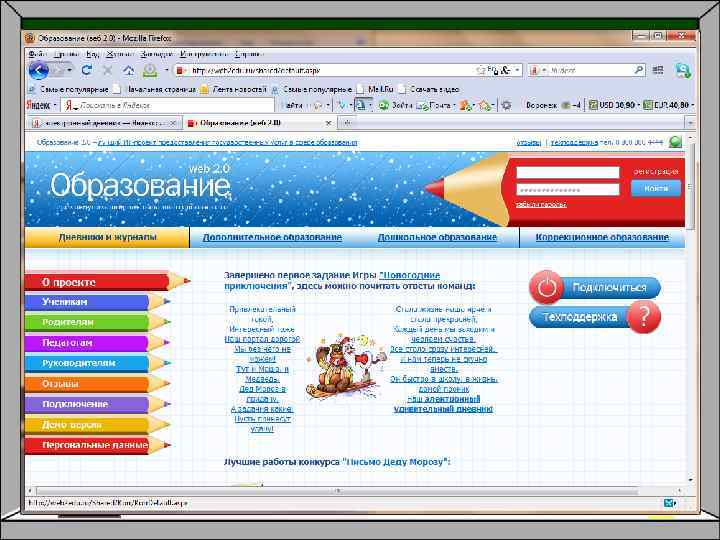Click the Firefox icon in title bar
This screenshot has width=720, height=540.
[x=31, y=38]
